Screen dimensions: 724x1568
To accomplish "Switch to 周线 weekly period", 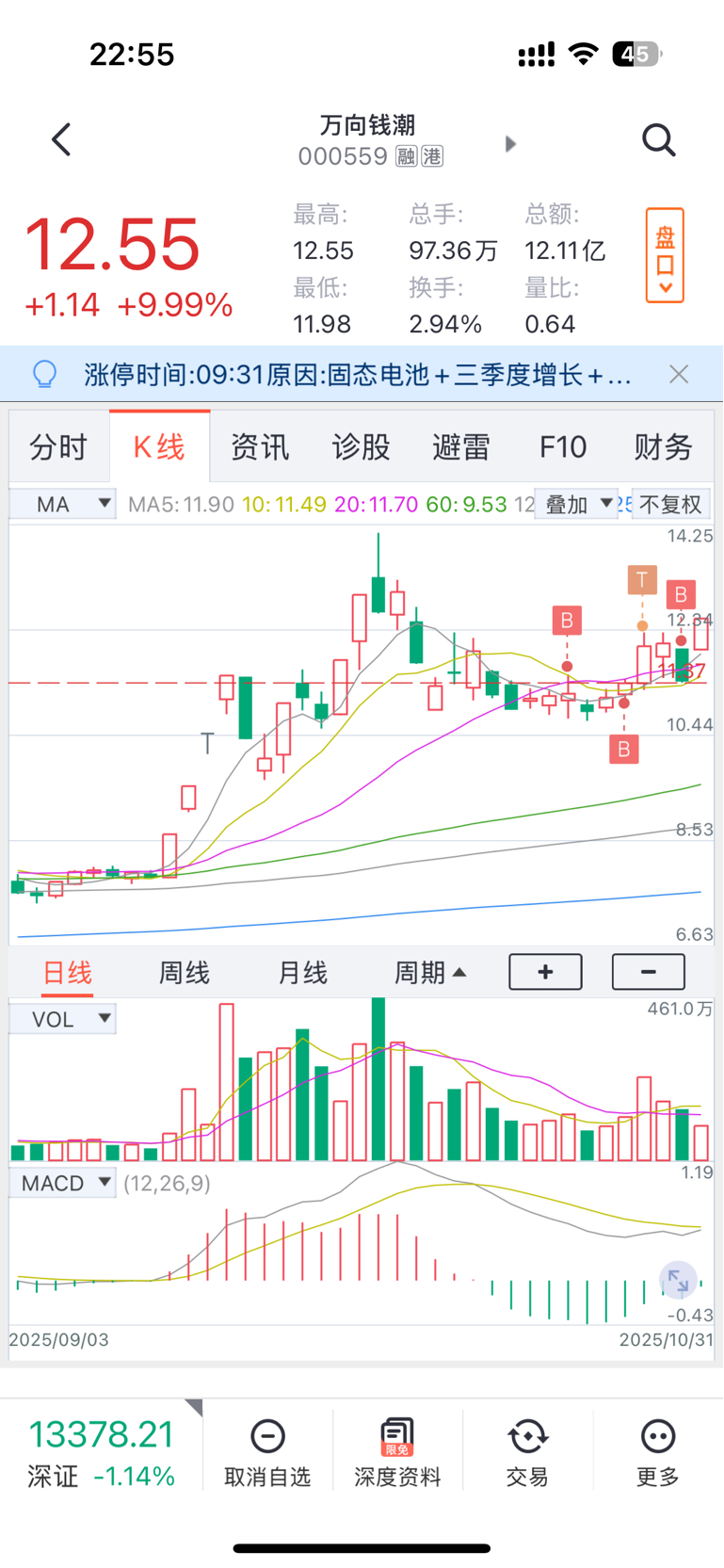I will 184,973.
